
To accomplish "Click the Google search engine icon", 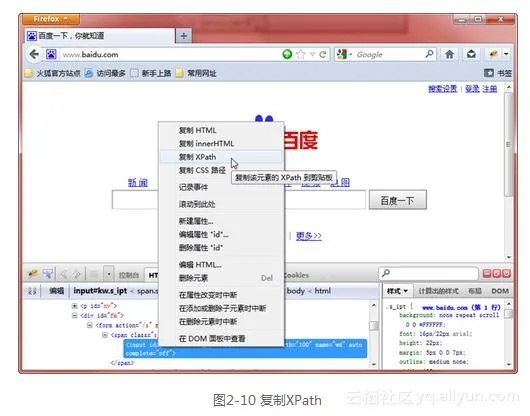I will [x=342, y=54].
